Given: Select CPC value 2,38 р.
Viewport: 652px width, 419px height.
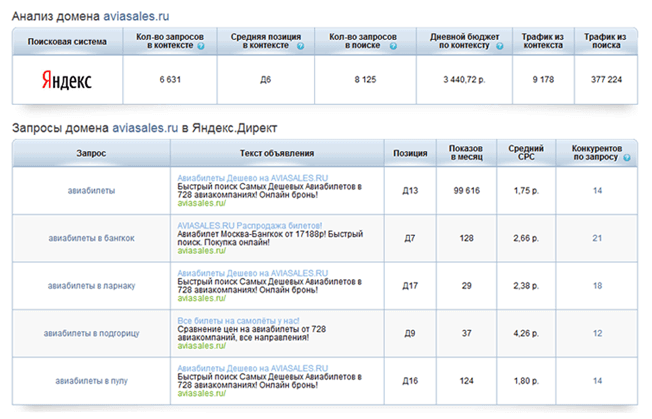Looking at the screenshot, I should pos(526,286).
